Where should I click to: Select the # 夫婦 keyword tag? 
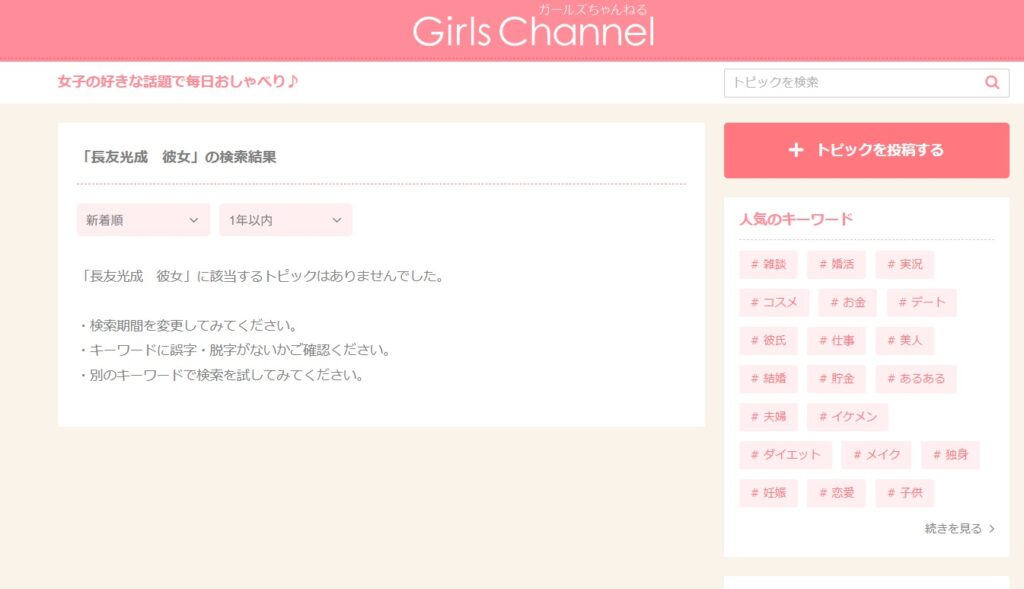click(x=768, y=417)
